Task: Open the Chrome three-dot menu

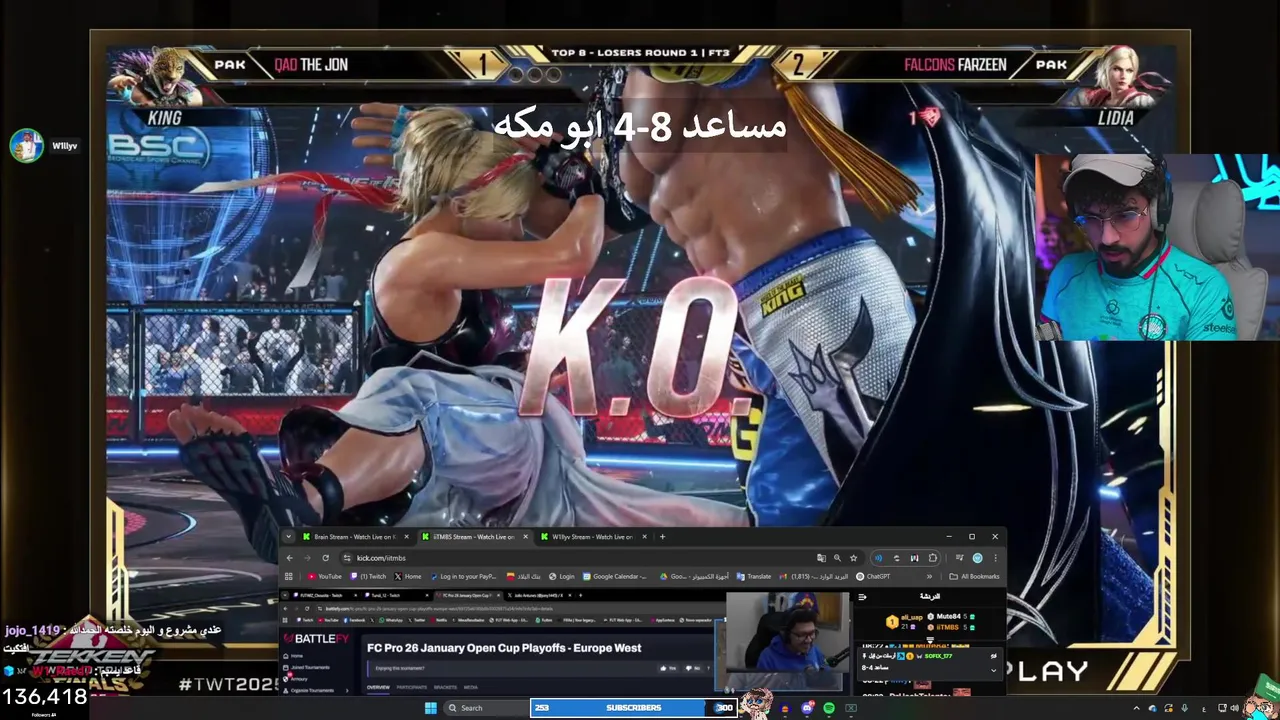Action: 994,558
